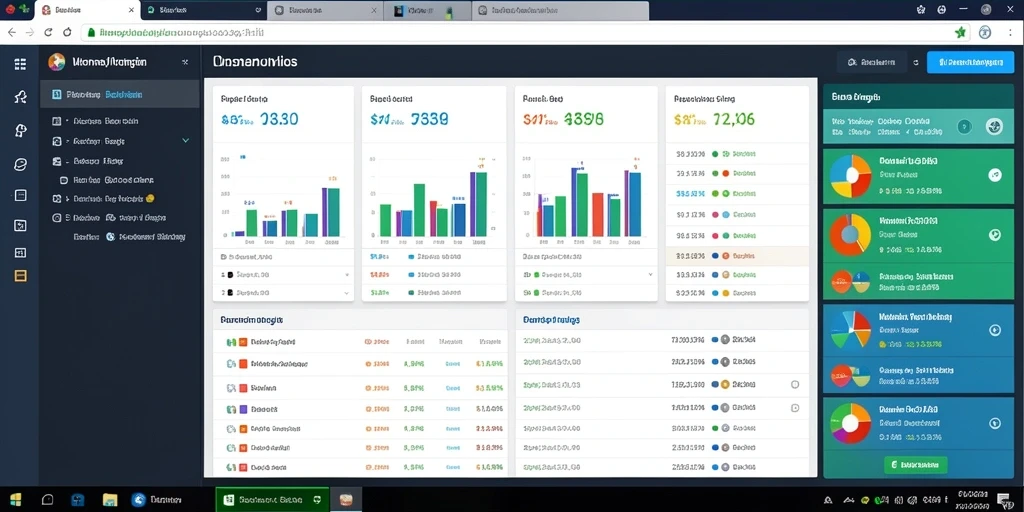Viewport: 1024px width, 512px height.
Task: Click the globe icon in the teal panel strip
Action: coord(994,127)
